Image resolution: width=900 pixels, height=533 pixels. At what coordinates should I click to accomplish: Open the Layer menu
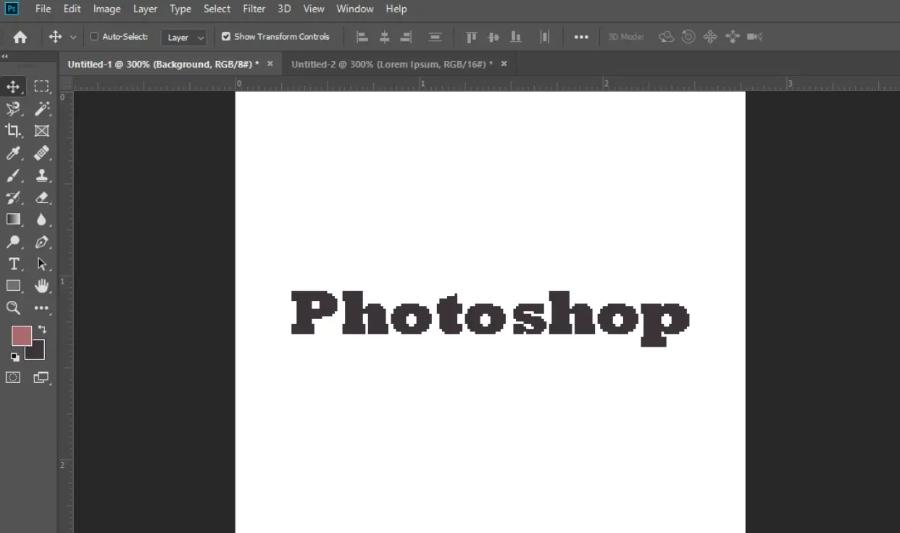[145, 9]
